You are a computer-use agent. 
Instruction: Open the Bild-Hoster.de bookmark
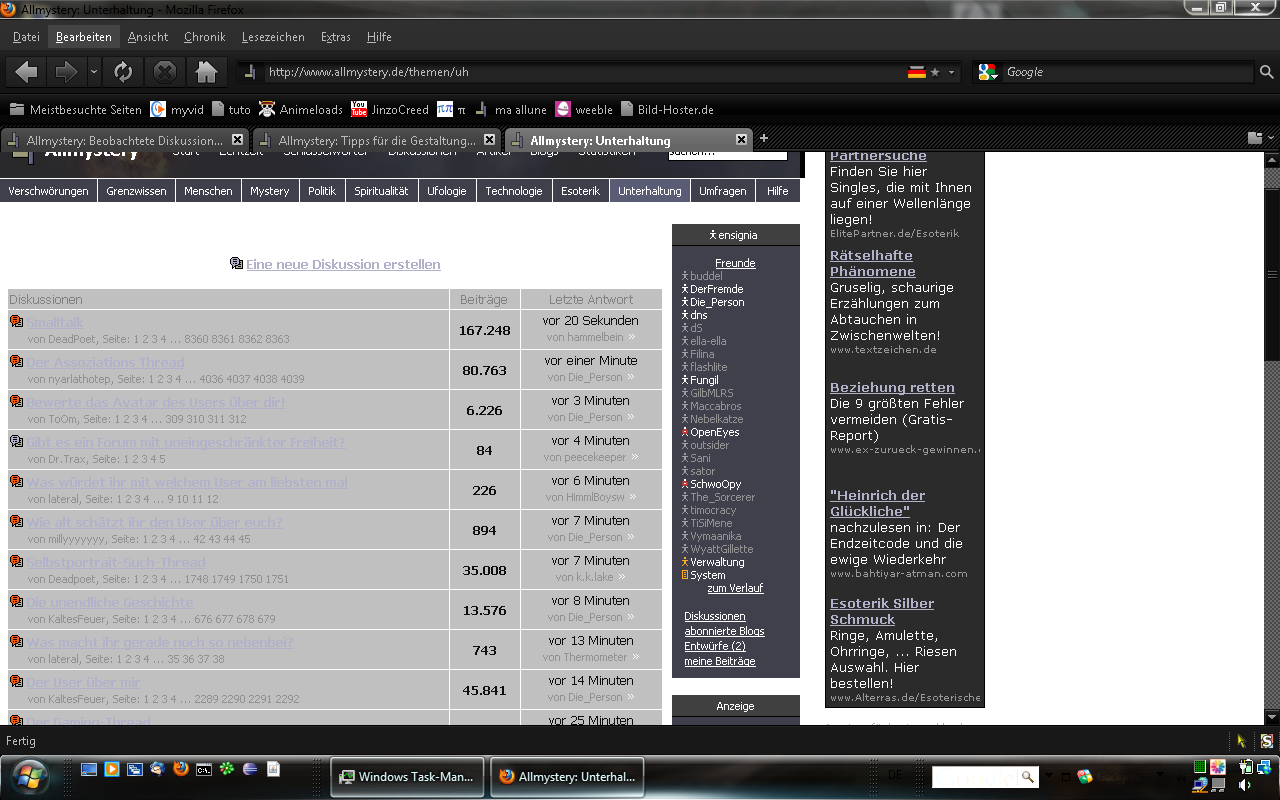[x=668, y=110]
